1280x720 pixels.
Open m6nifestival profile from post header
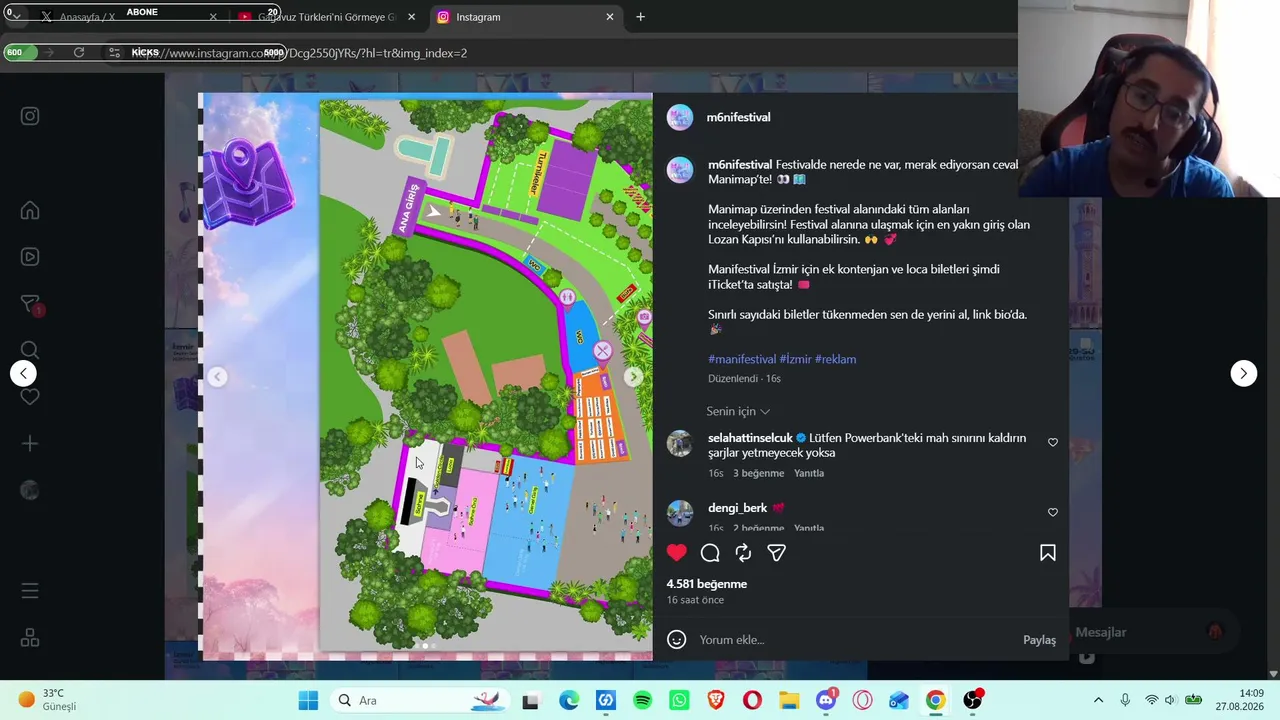pyautogui.click(x=738, y=117)
